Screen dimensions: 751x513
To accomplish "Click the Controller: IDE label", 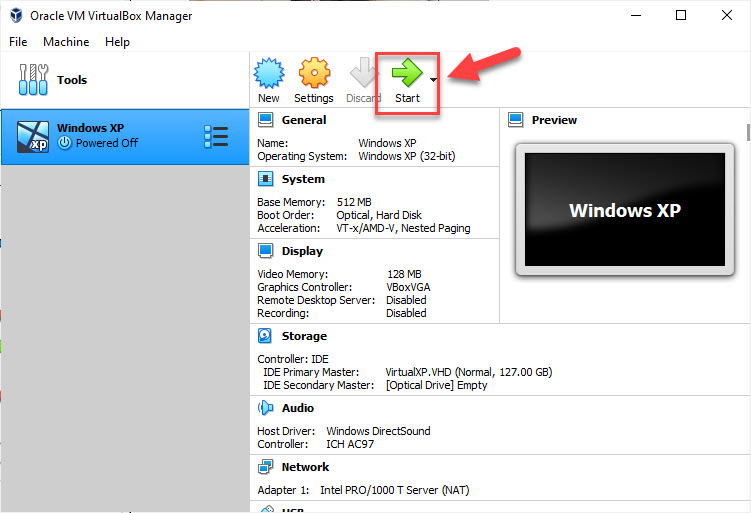I will (x=293, y=359).
